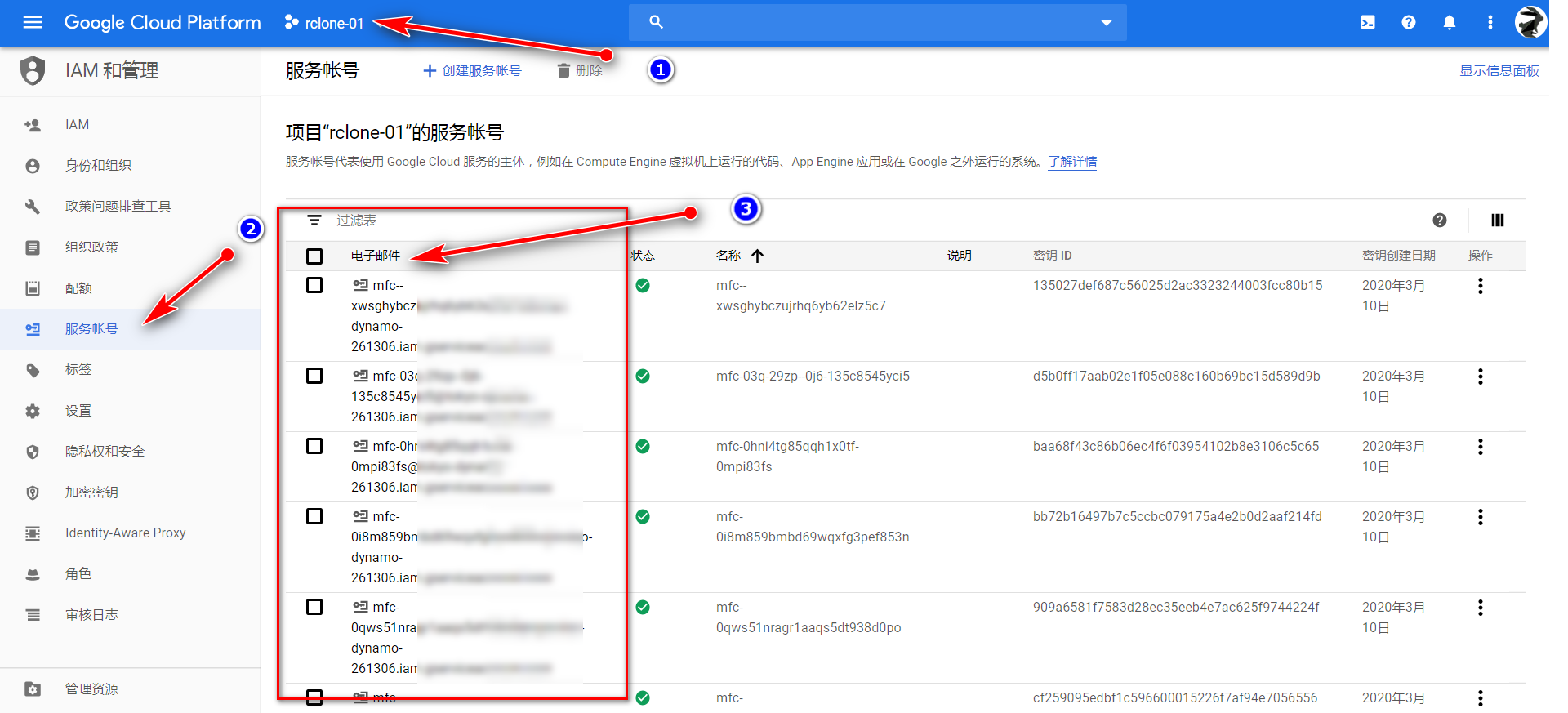Click 显示信息面板 link
Viewport: 1568px width, 713px height.
[x=1499, y=71]
